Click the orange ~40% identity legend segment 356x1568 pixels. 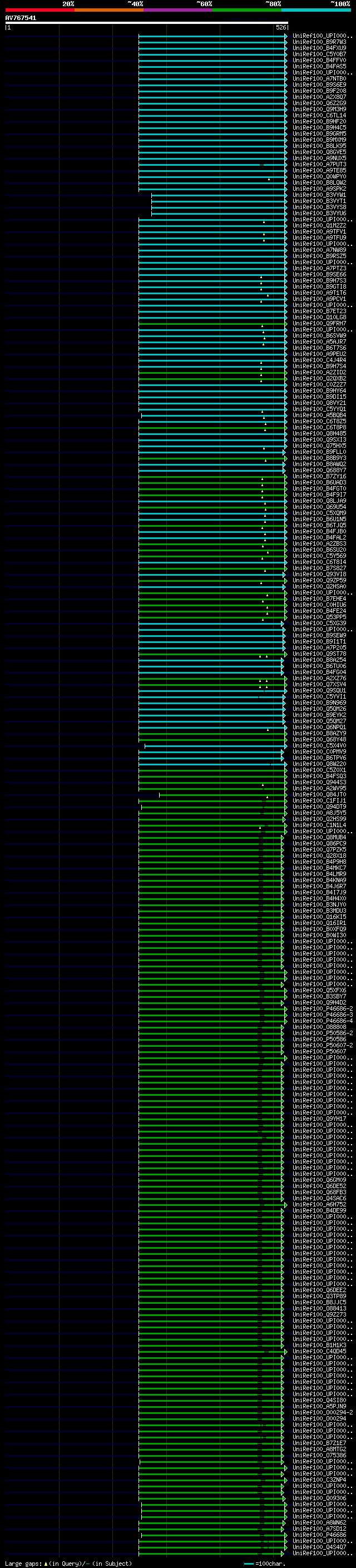tap(109, 10)
